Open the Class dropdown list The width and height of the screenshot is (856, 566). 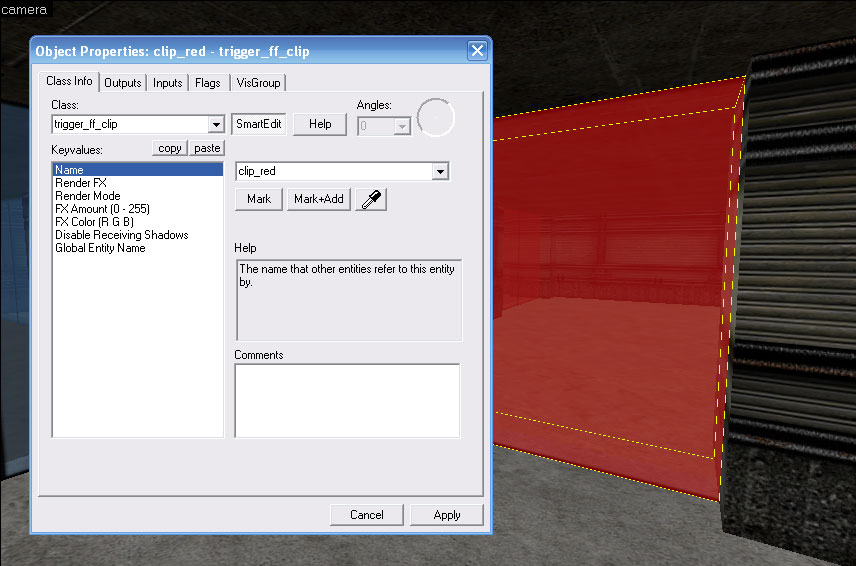[216, 125]
